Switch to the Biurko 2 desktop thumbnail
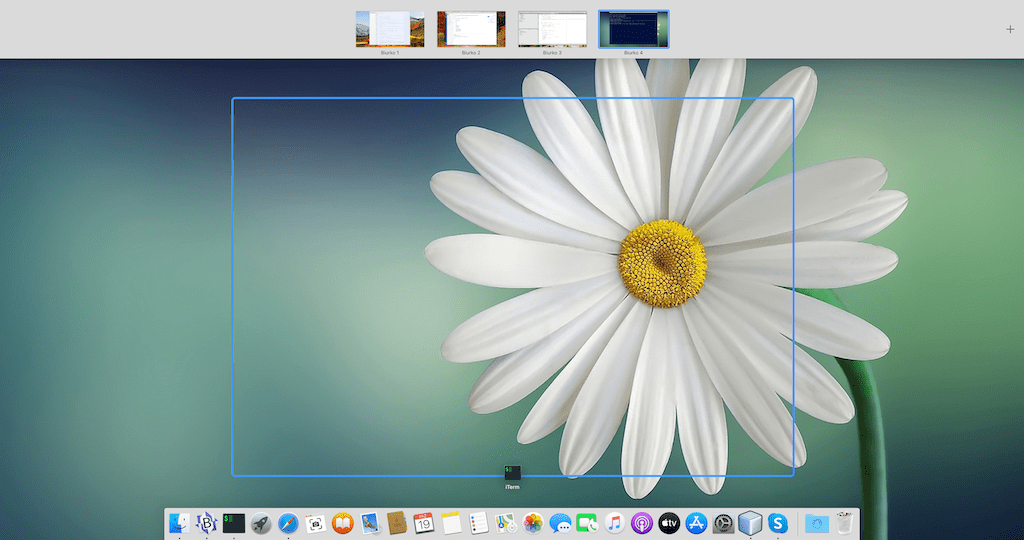Screen dimensions: 1024x540 471,29
